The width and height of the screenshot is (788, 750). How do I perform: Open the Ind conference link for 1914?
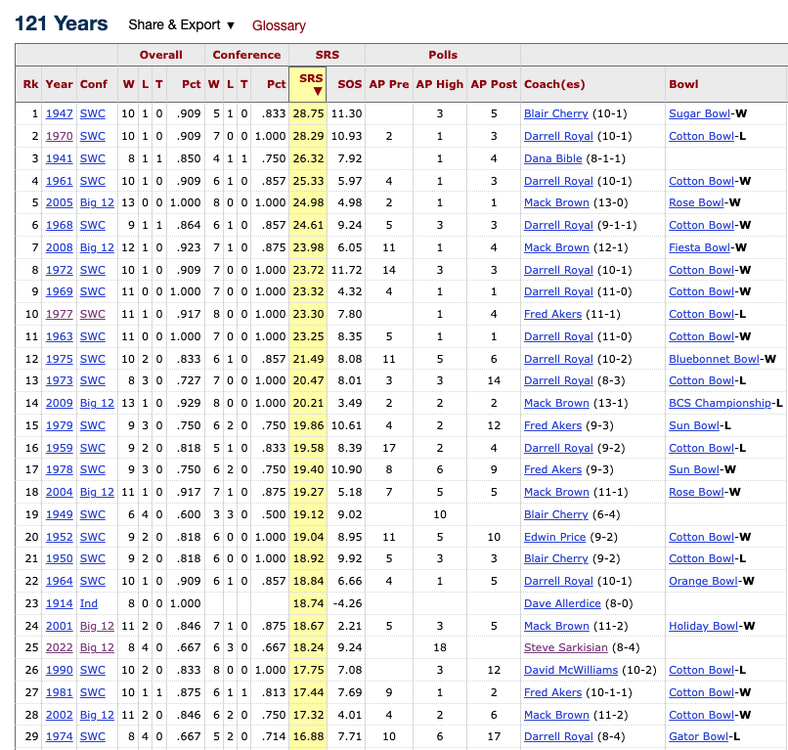[89, 603]
